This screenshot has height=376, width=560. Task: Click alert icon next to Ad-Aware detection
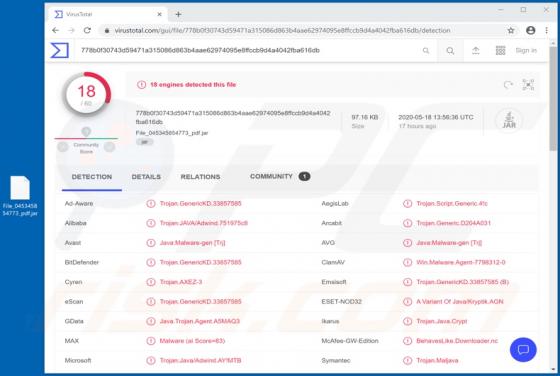151,204
